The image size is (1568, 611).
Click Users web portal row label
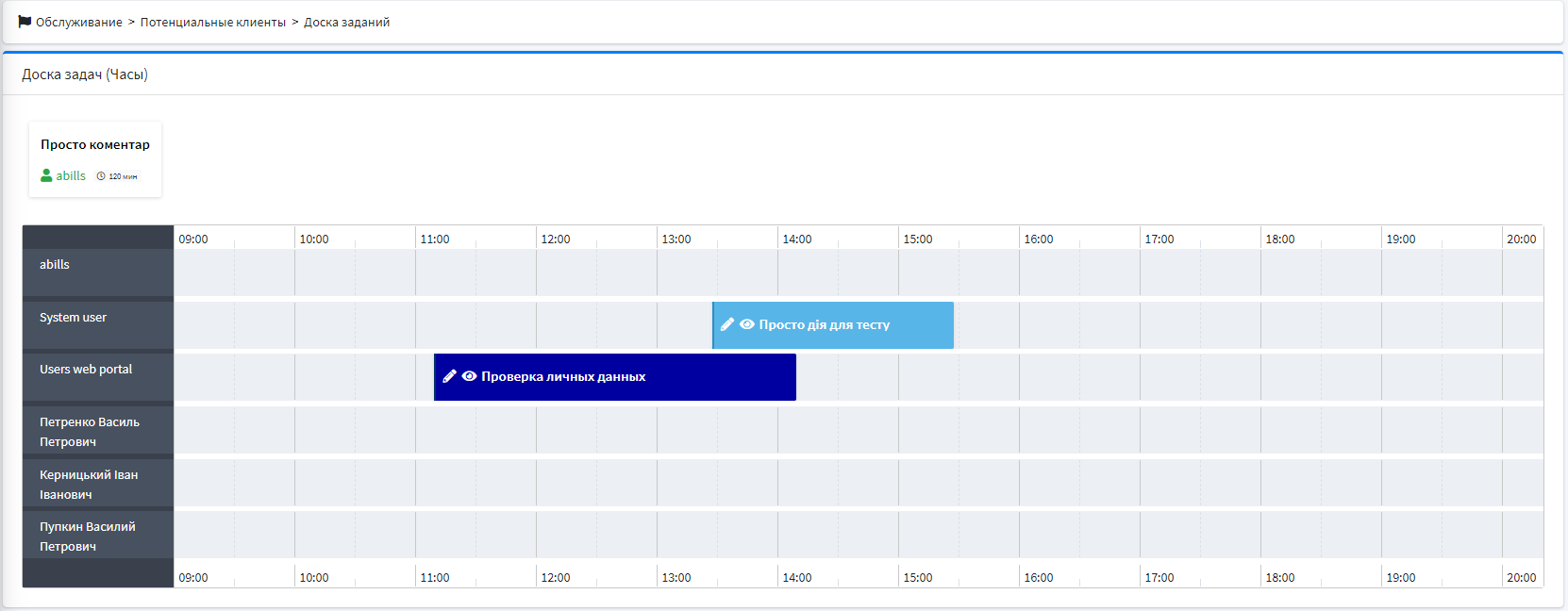tap(86, 370)
